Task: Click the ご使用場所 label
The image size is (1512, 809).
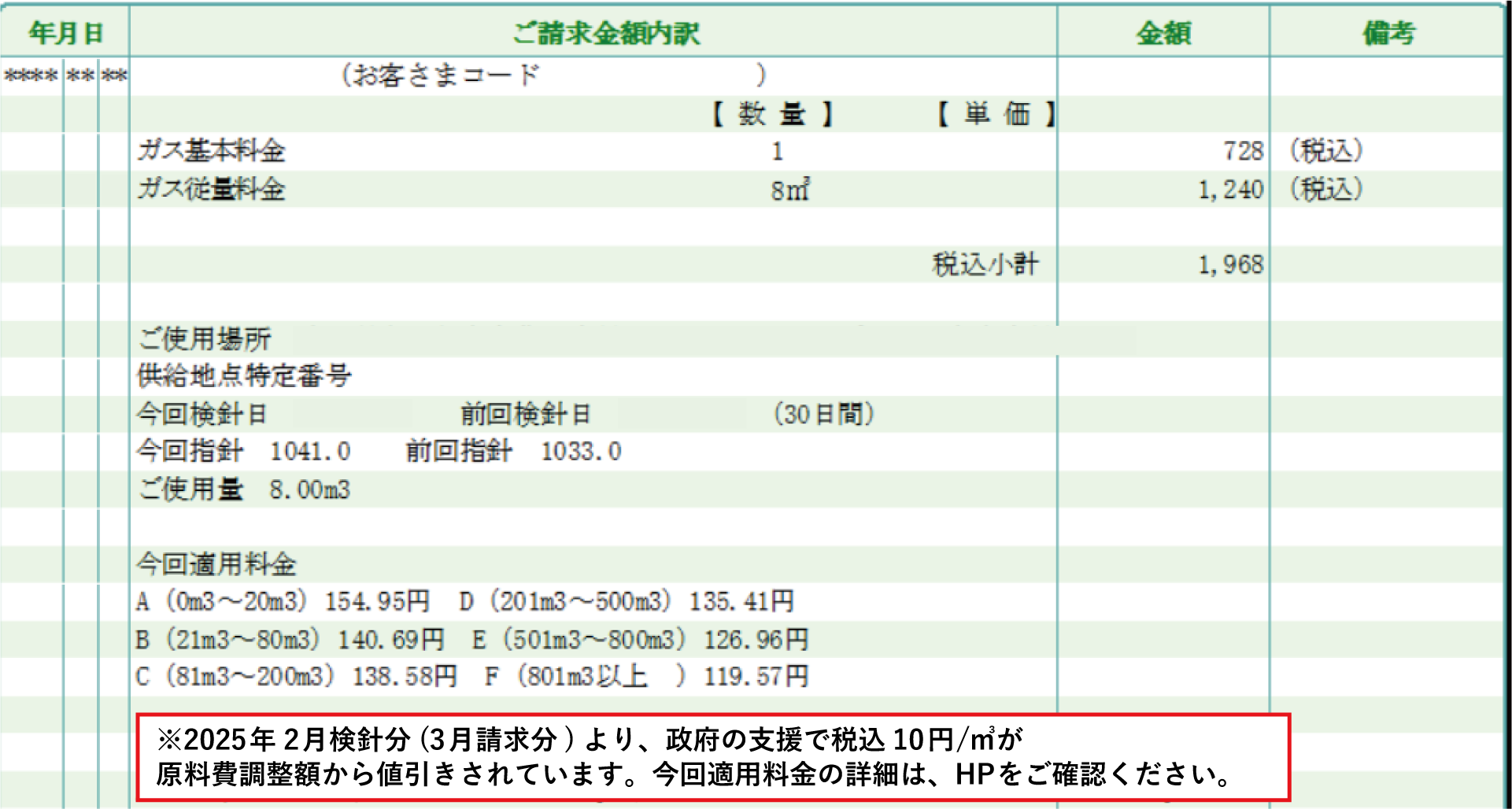Action: click(x=203, y=338)
